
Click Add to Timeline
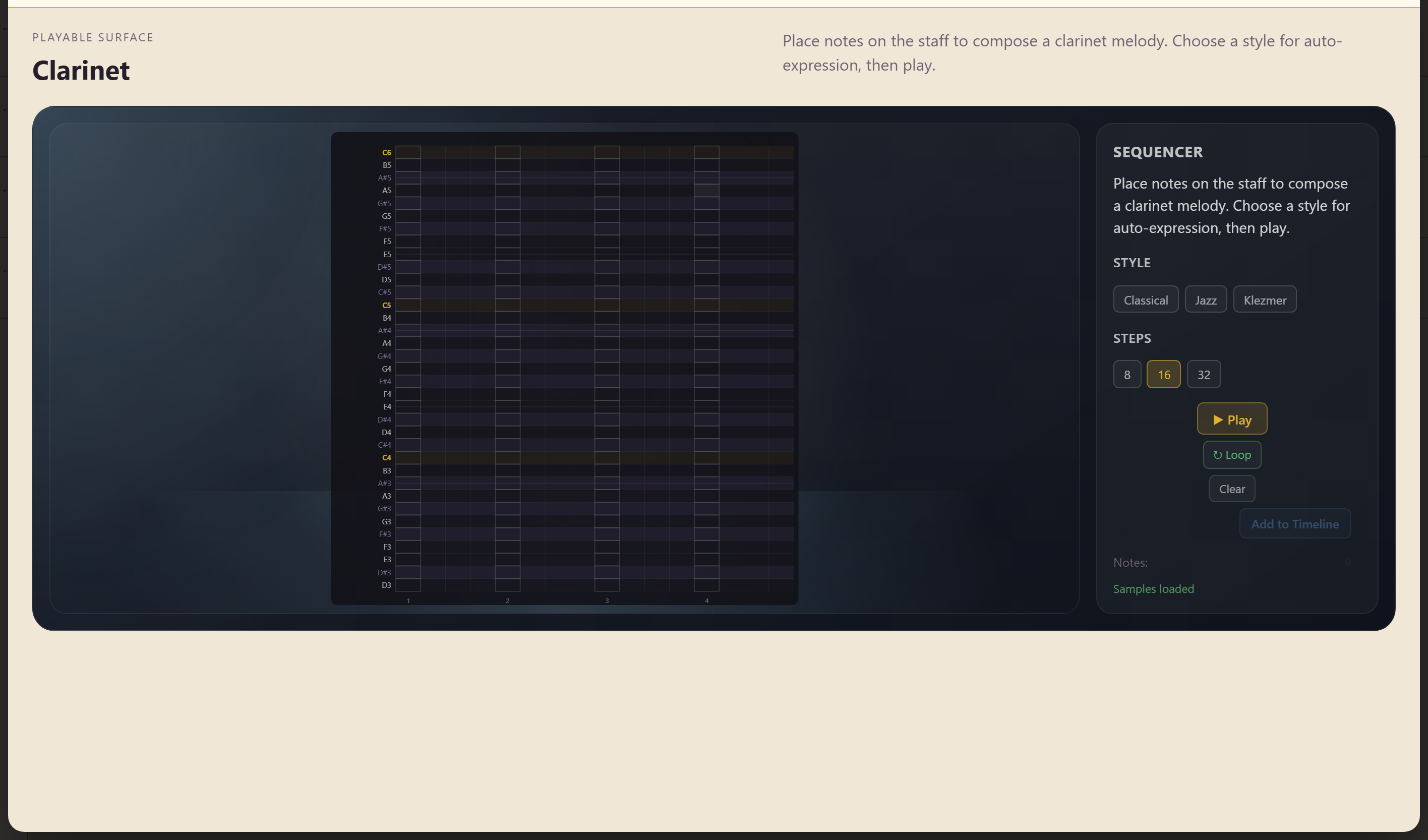tap(1295, 524)
